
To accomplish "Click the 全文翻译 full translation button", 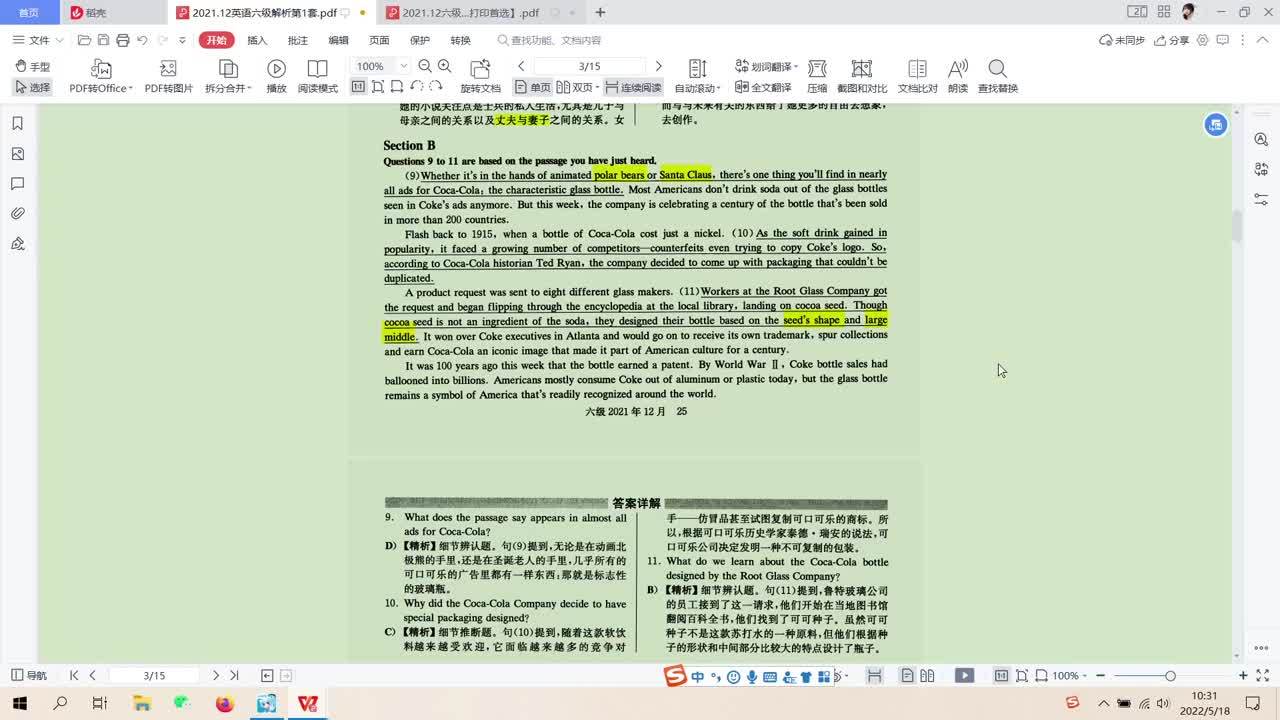I will coord(764,88).
